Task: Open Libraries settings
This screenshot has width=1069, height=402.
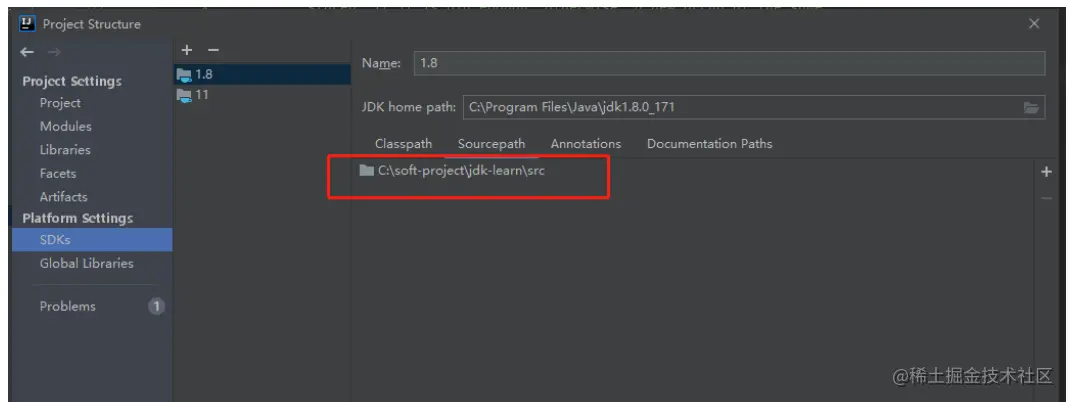Action: click(65, 149)
